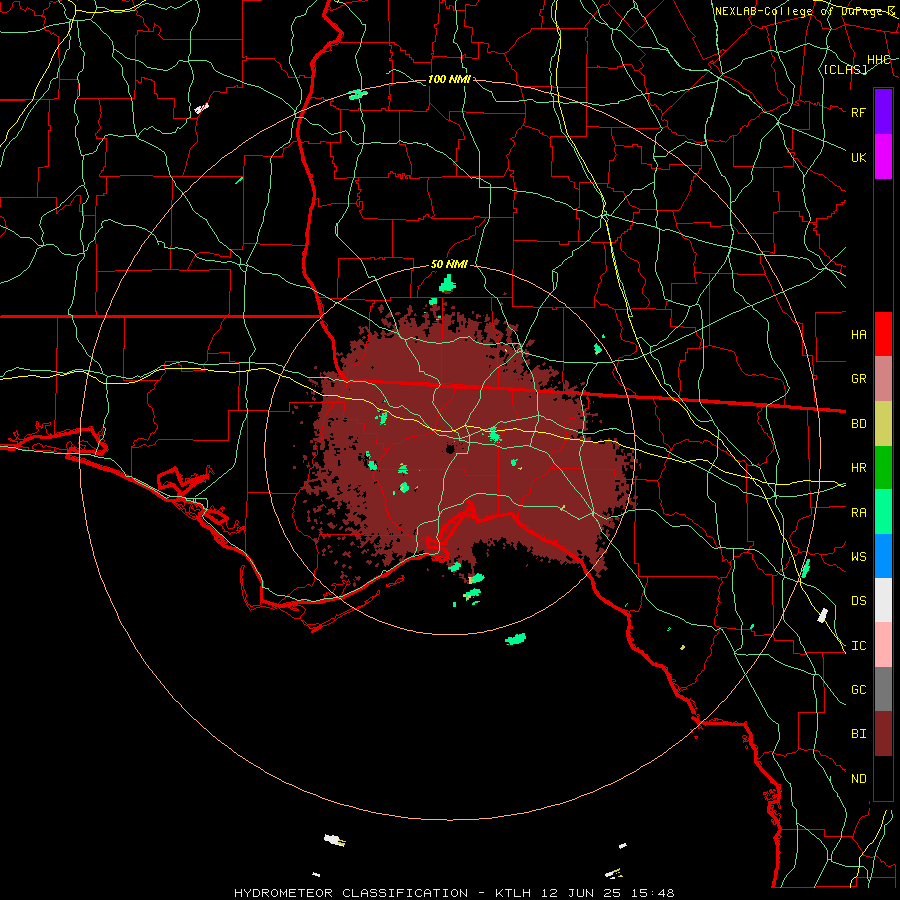
Task: Click the [CLAS] units label
Action: 845,70
